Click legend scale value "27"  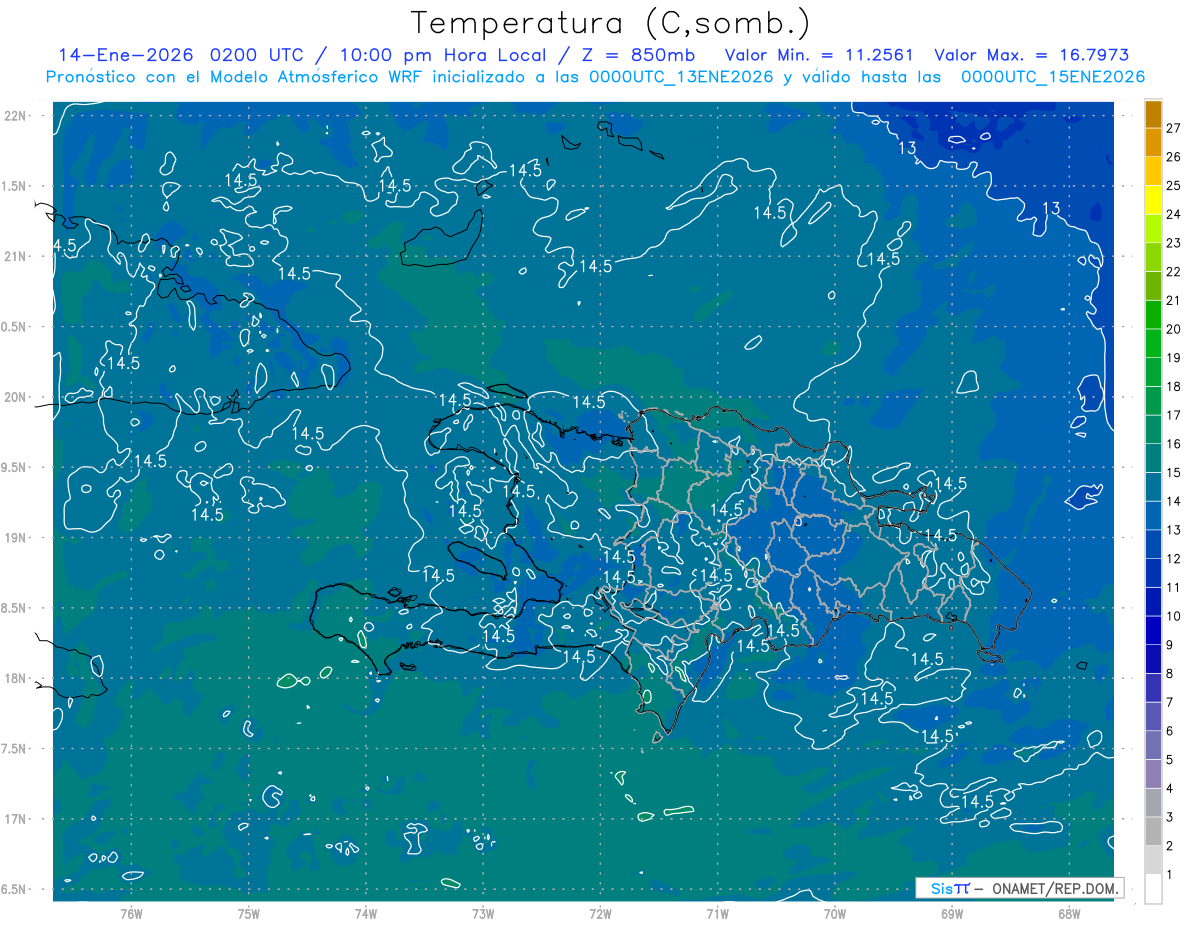pos(1174,128)
